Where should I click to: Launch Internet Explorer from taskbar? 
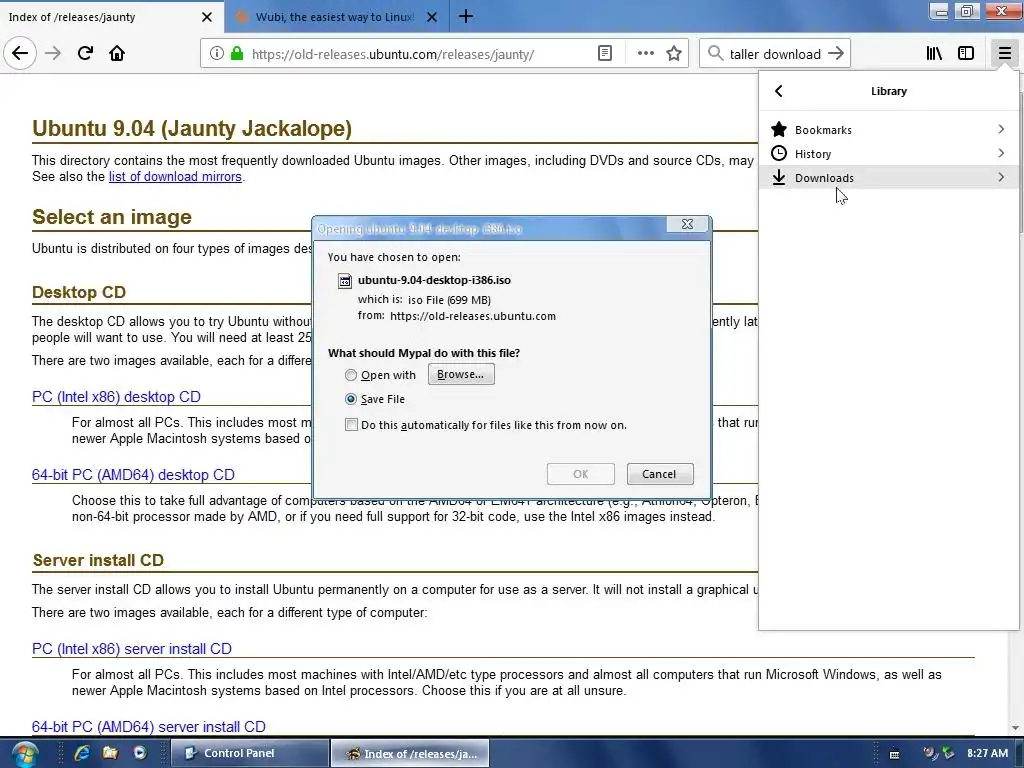[x=82, y=753]
